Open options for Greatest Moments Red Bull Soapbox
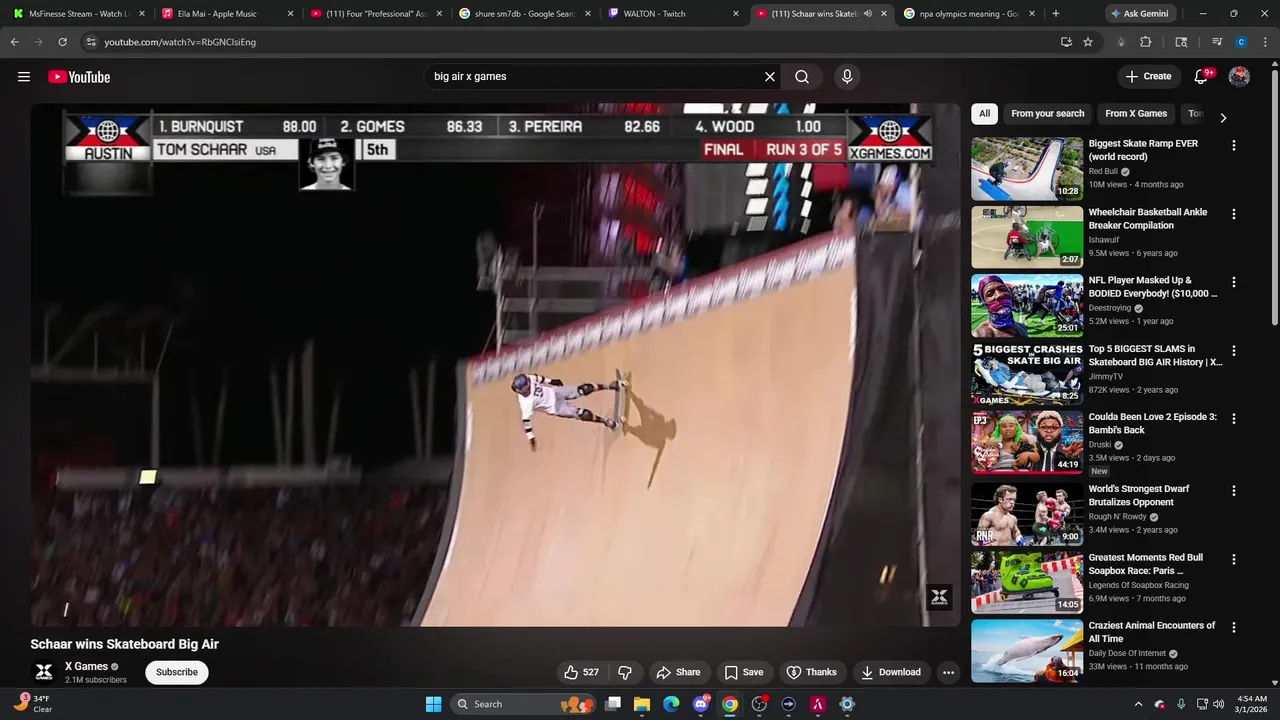This screenshot has width=1280, height=720. 1233,559
